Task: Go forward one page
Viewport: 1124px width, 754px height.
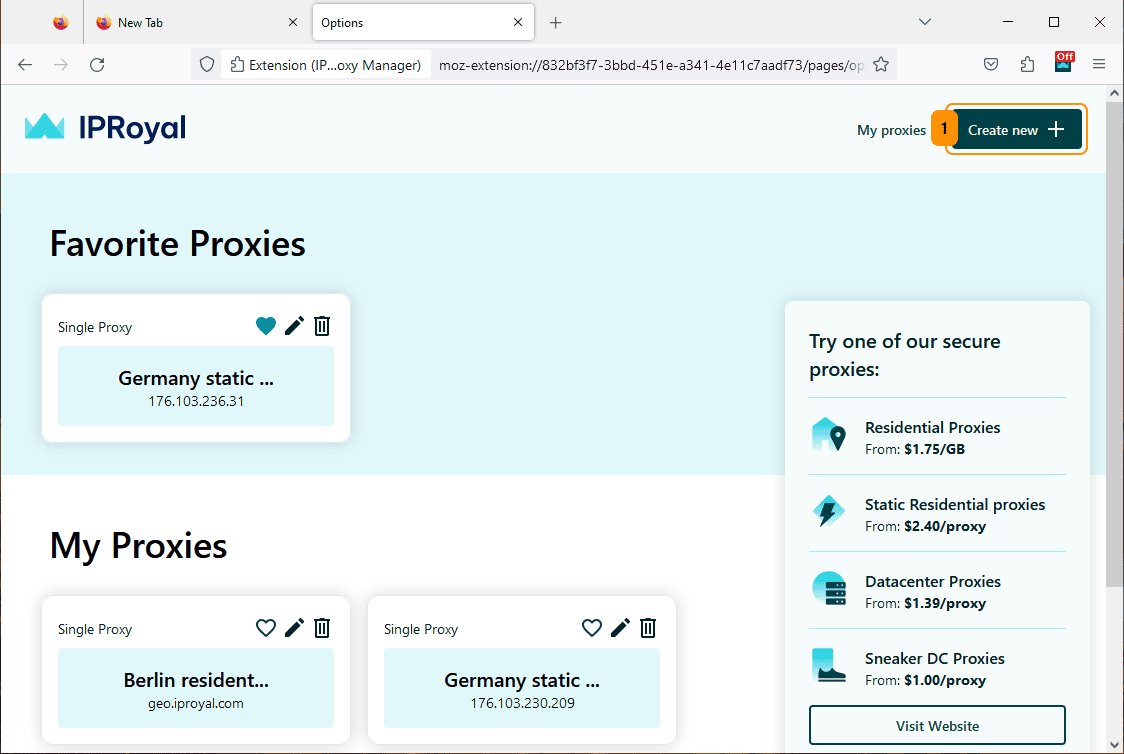Action: tap(61, 65)
